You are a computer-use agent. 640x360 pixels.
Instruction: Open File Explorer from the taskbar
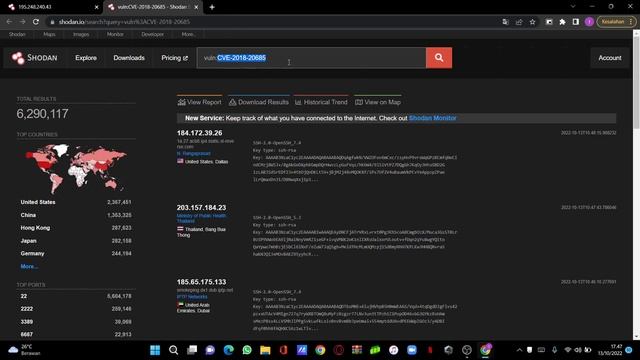[x=265, y=350]
